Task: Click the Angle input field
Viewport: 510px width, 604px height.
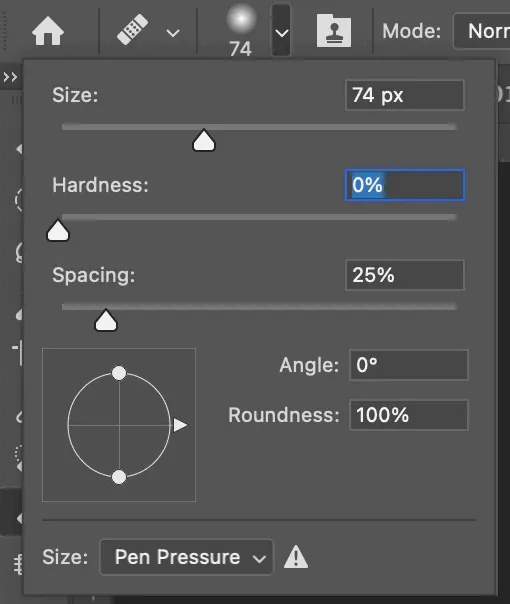Action: (x=409, y=365)
